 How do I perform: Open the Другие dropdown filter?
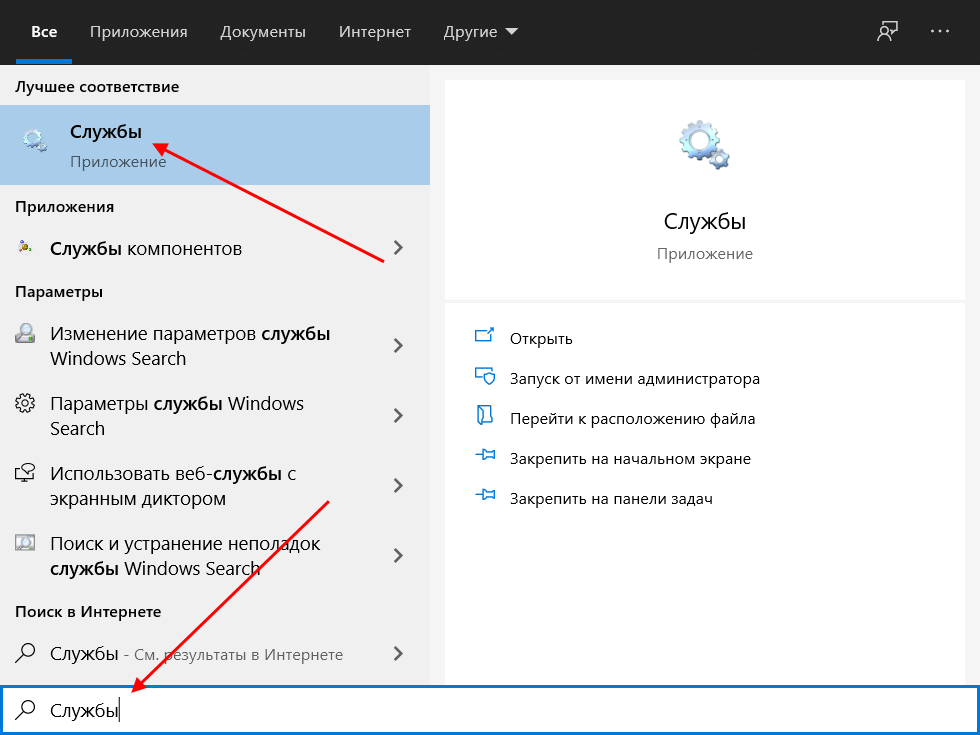tap(481, 32)
